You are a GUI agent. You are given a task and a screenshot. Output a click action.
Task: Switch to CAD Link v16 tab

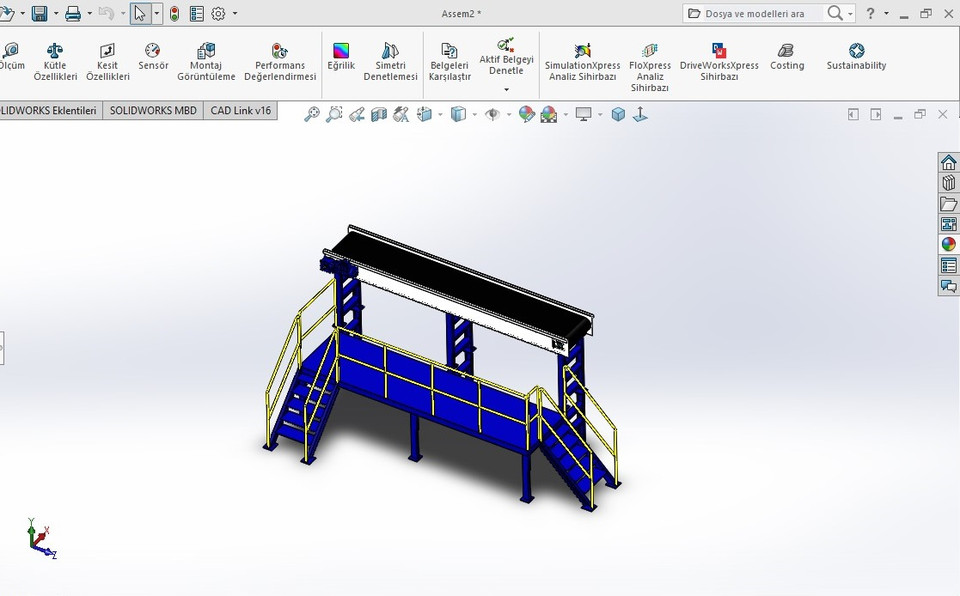[x=241, y=111]
